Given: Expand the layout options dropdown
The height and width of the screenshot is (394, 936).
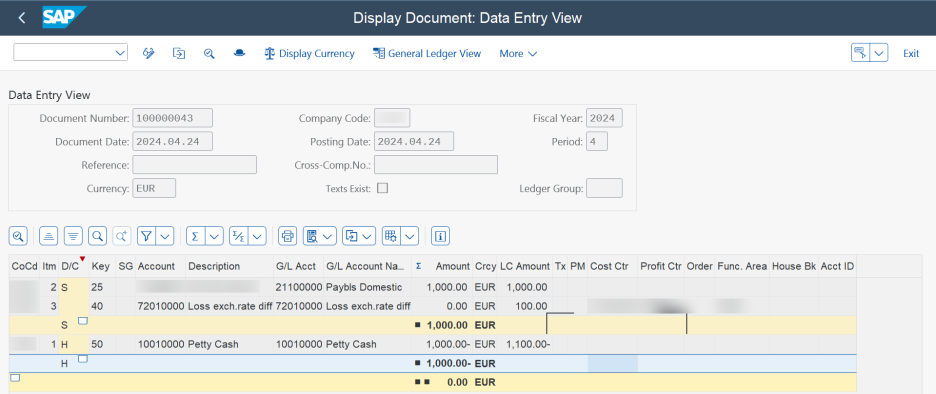Looking at the screenshot, I should coord(410,236).
